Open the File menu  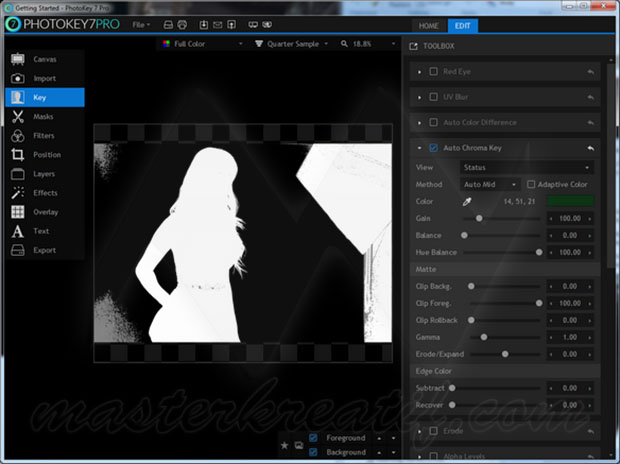[x=141, y=23]
